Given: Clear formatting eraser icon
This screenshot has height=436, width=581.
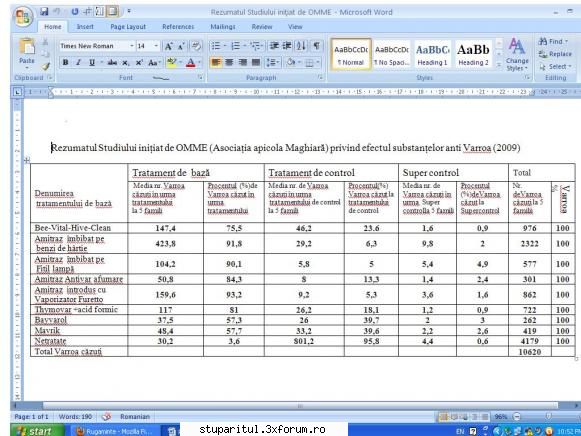Looking at the screenshot, I should (196, 46).
